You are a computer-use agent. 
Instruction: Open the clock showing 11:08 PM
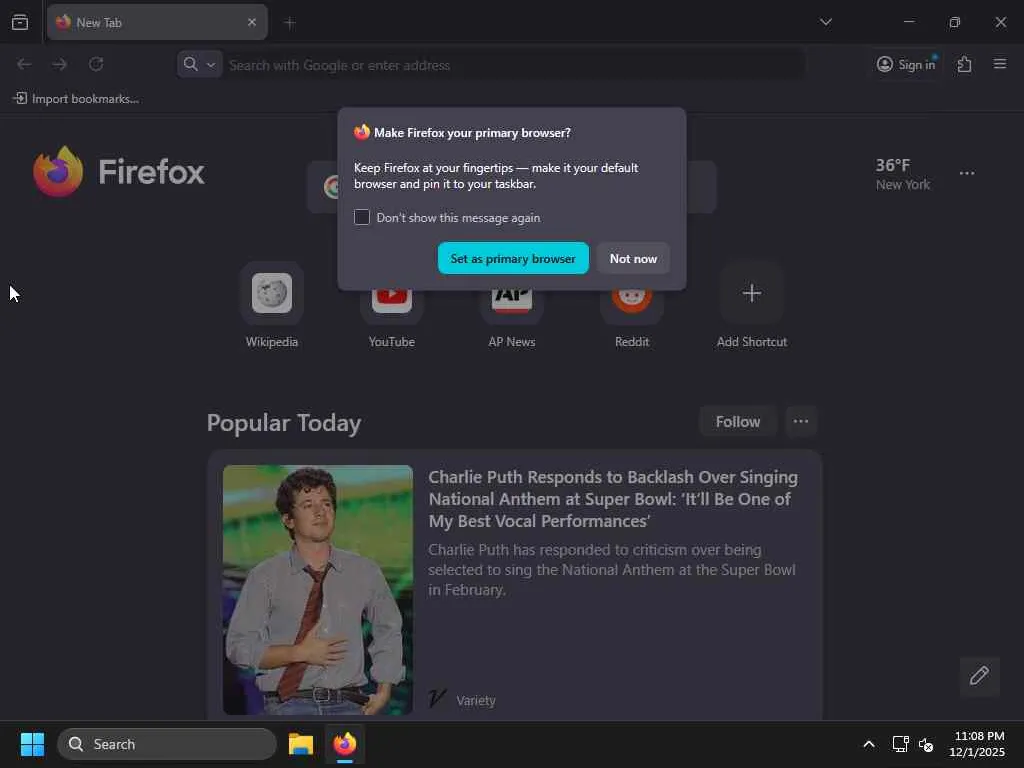click(x=977, y=744)
